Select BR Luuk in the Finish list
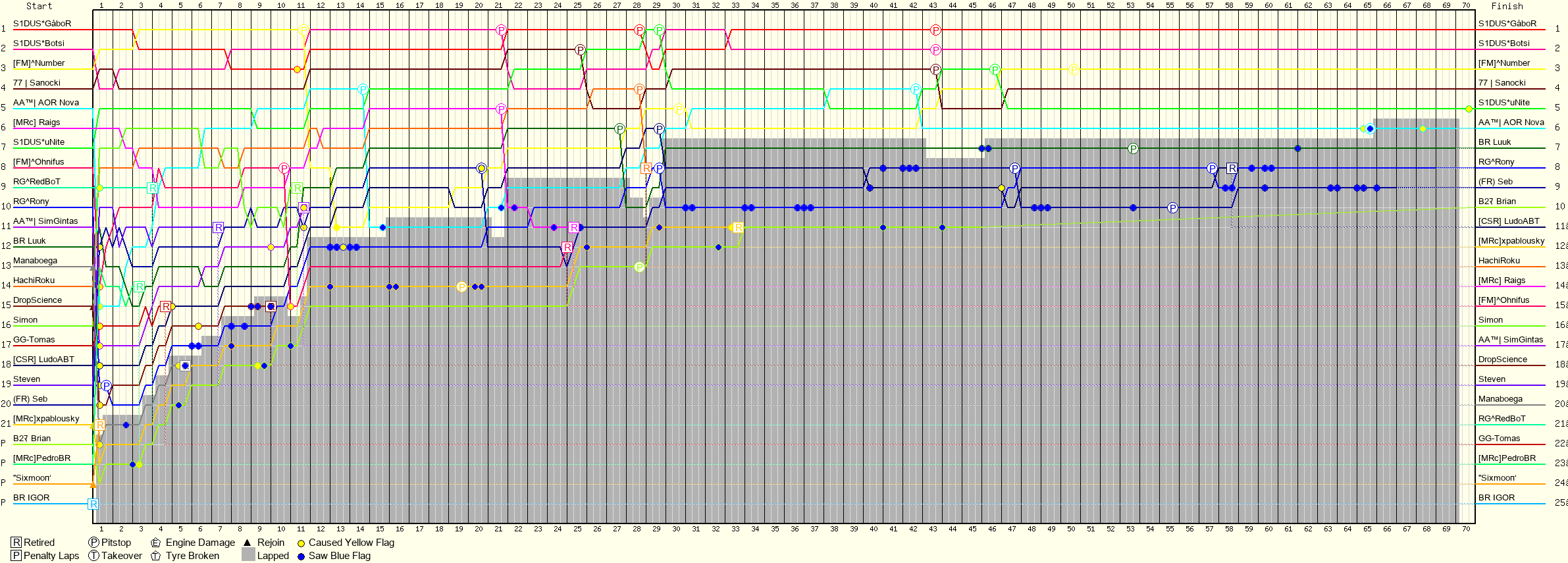The image size is (1568, 563). [1495, 142]
